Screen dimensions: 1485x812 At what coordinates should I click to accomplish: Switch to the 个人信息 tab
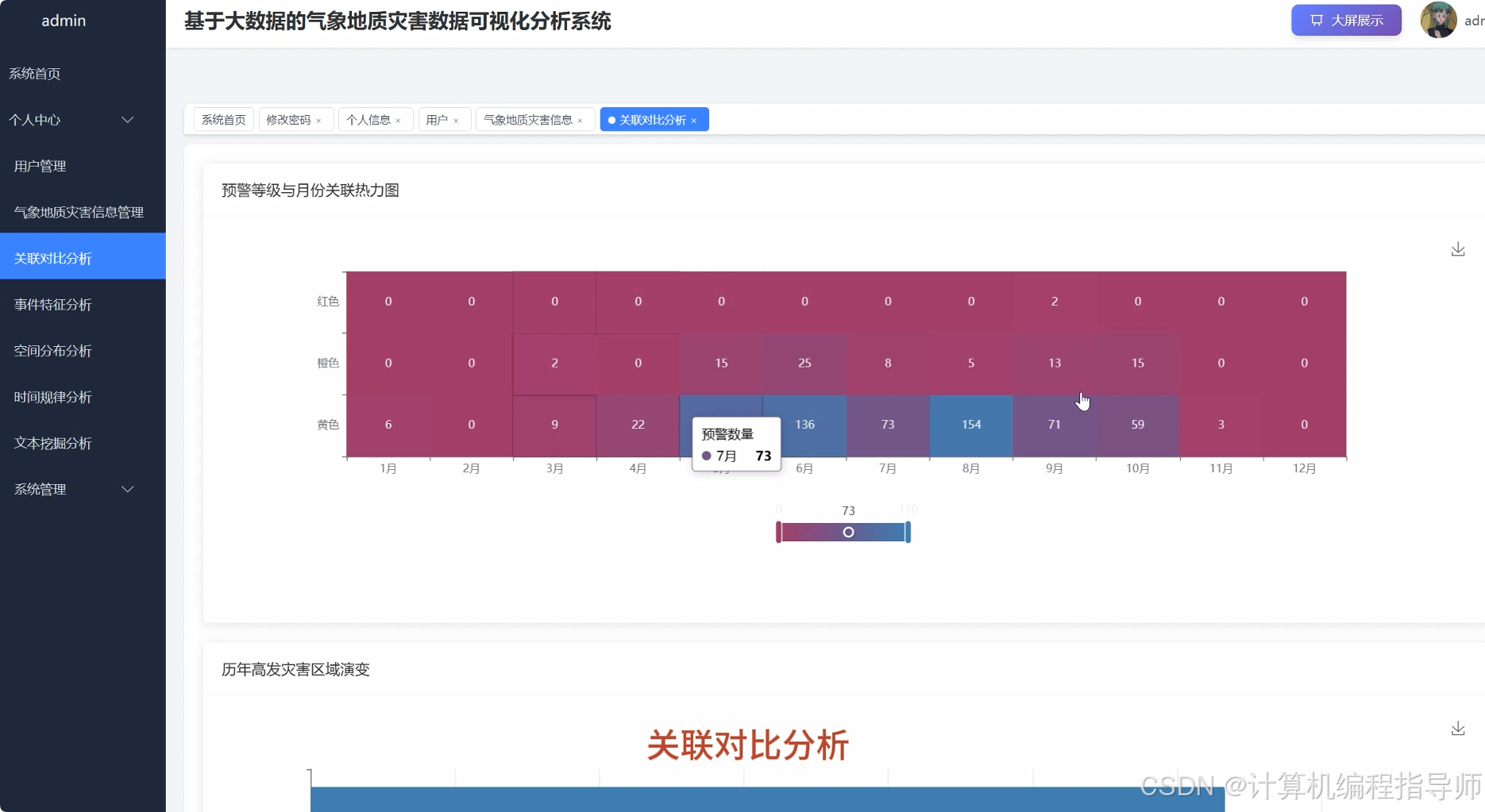[369, 119]
